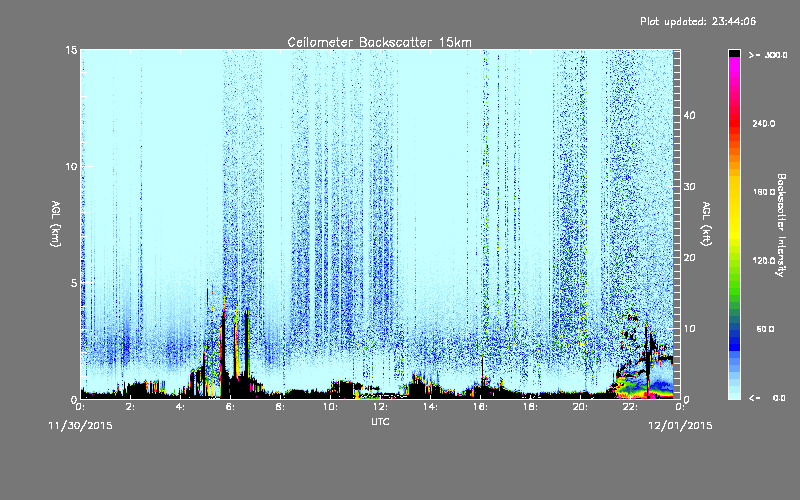Click the "8:" hour tick label
This screenshot has width=800, height=500.
coord(280,407)
